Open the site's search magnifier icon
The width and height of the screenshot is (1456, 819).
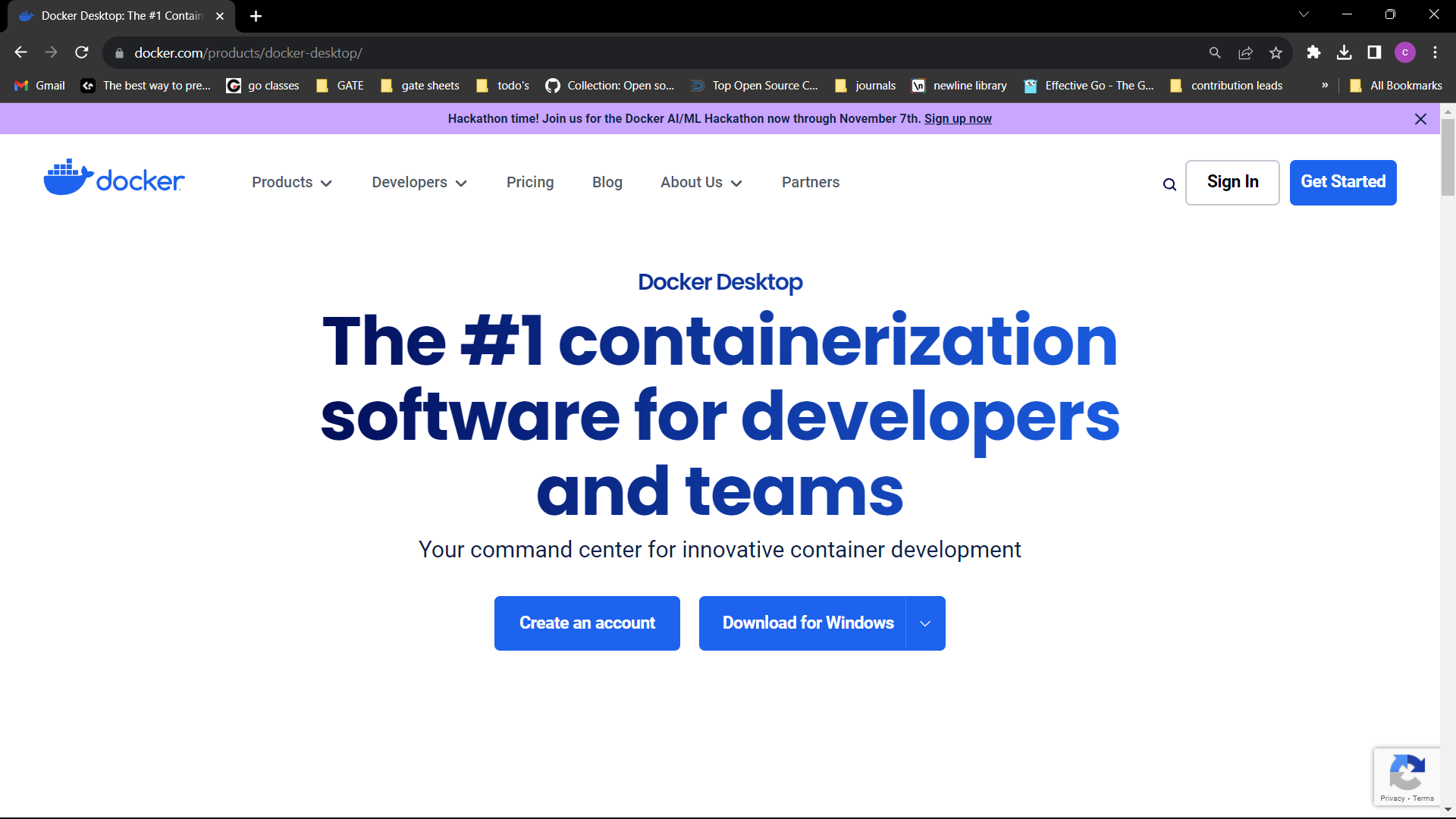(x=1169, y=184)
